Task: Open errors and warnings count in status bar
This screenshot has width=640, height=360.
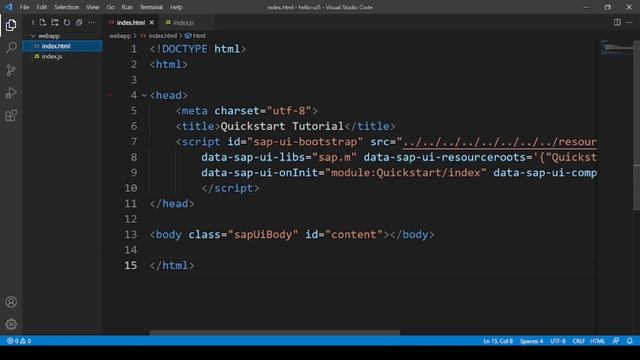Action: click(19, 341)
